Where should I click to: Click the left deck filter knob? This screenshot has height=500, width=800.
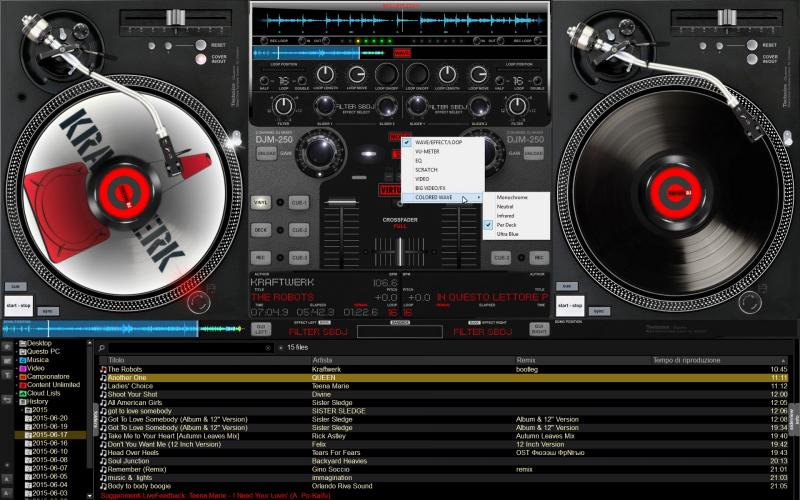[x=283, y=106]
